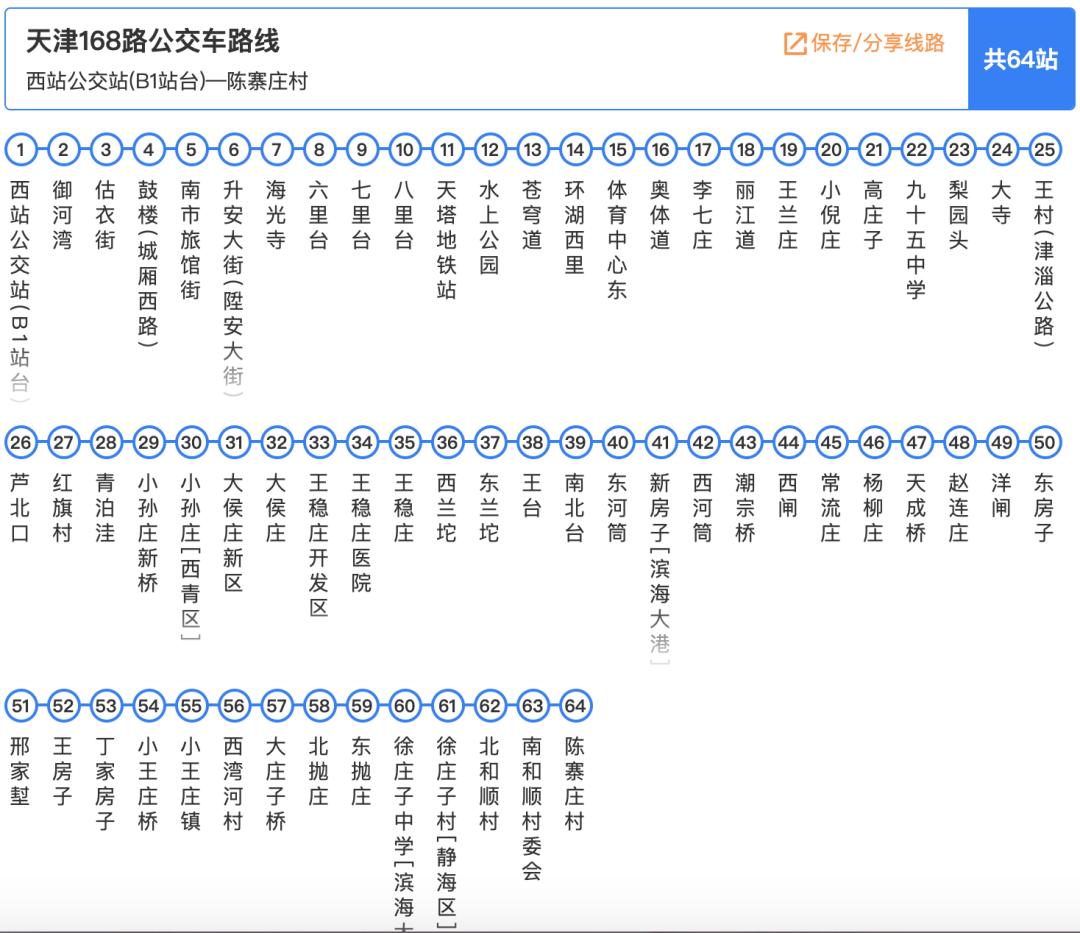Image resolution: width=1080 pixels, height=933 pixels.
Task: Open stop name 六里台
Action: tap(319, 215)
